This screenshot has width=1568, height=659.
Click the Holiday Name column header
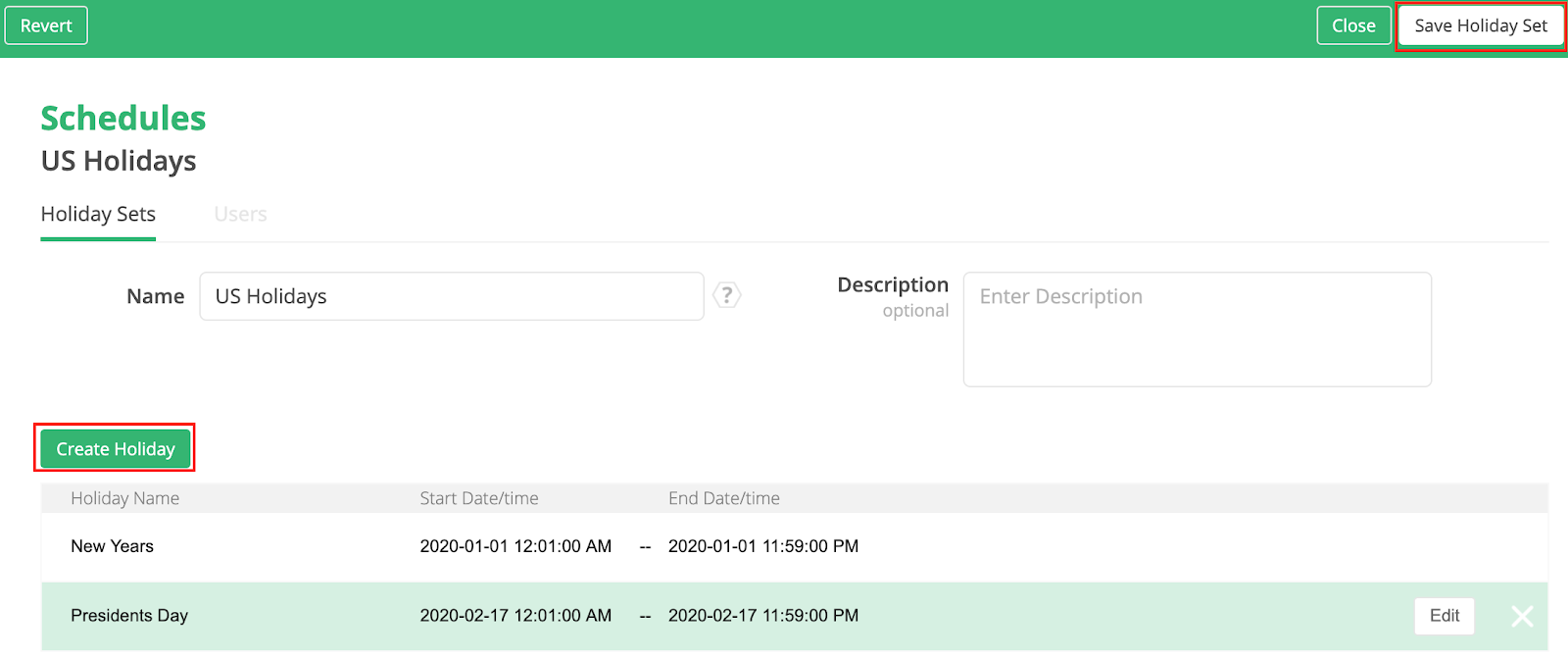click(x=124, y=498)
